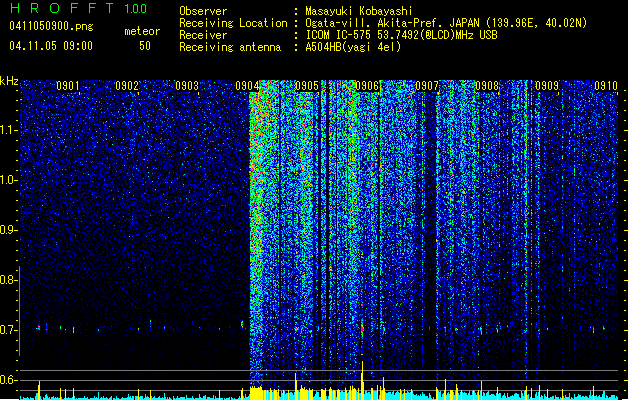Select the filename 0411050900.png
629x400 pixels.
pos(51,26)
